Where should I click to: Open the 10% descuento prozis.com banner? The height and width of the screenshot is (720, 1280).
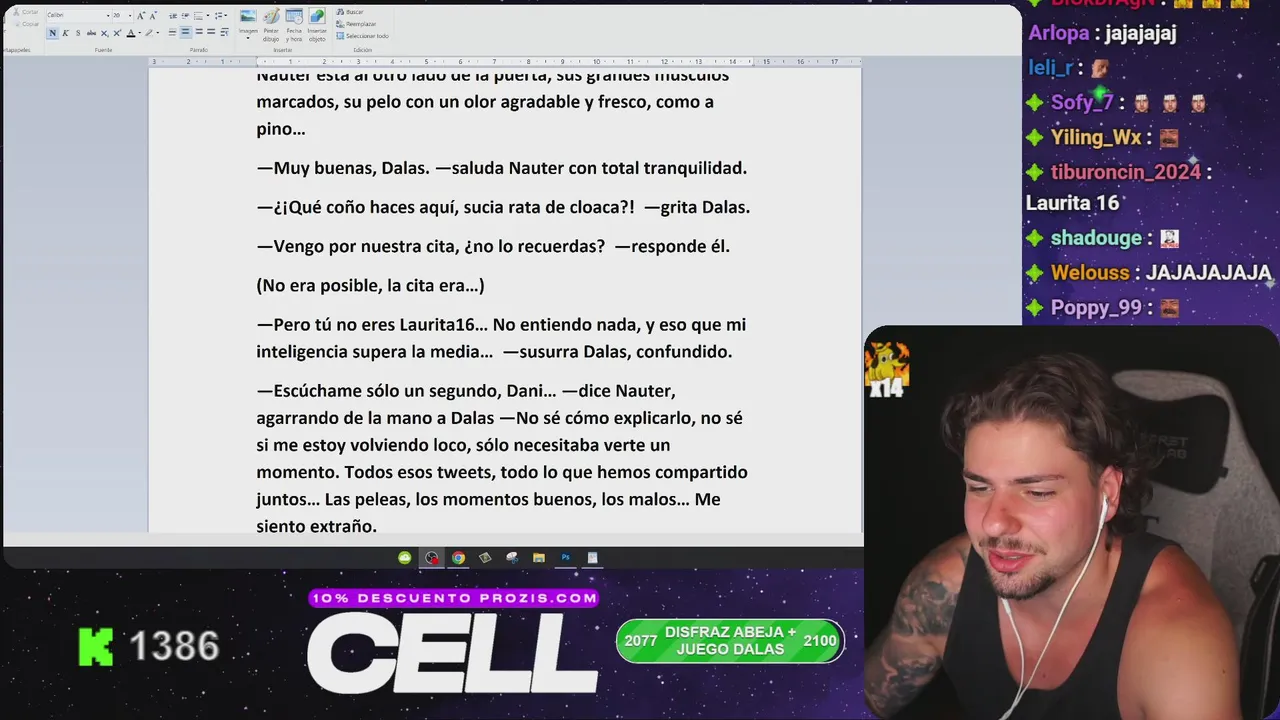pyautogui.click(x=454, y=598)
